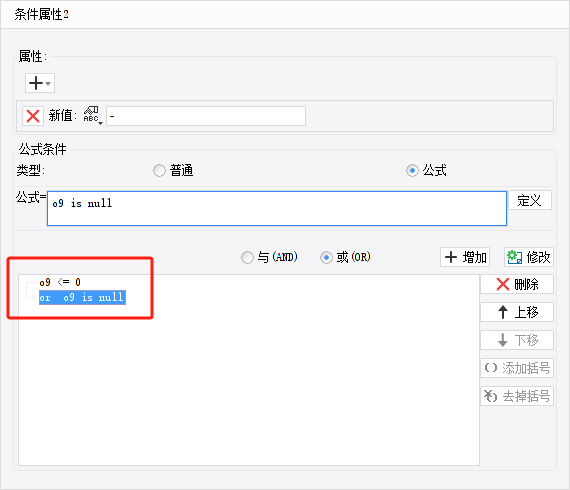Click the 修改 button with the gear icon

pos(529,257)
